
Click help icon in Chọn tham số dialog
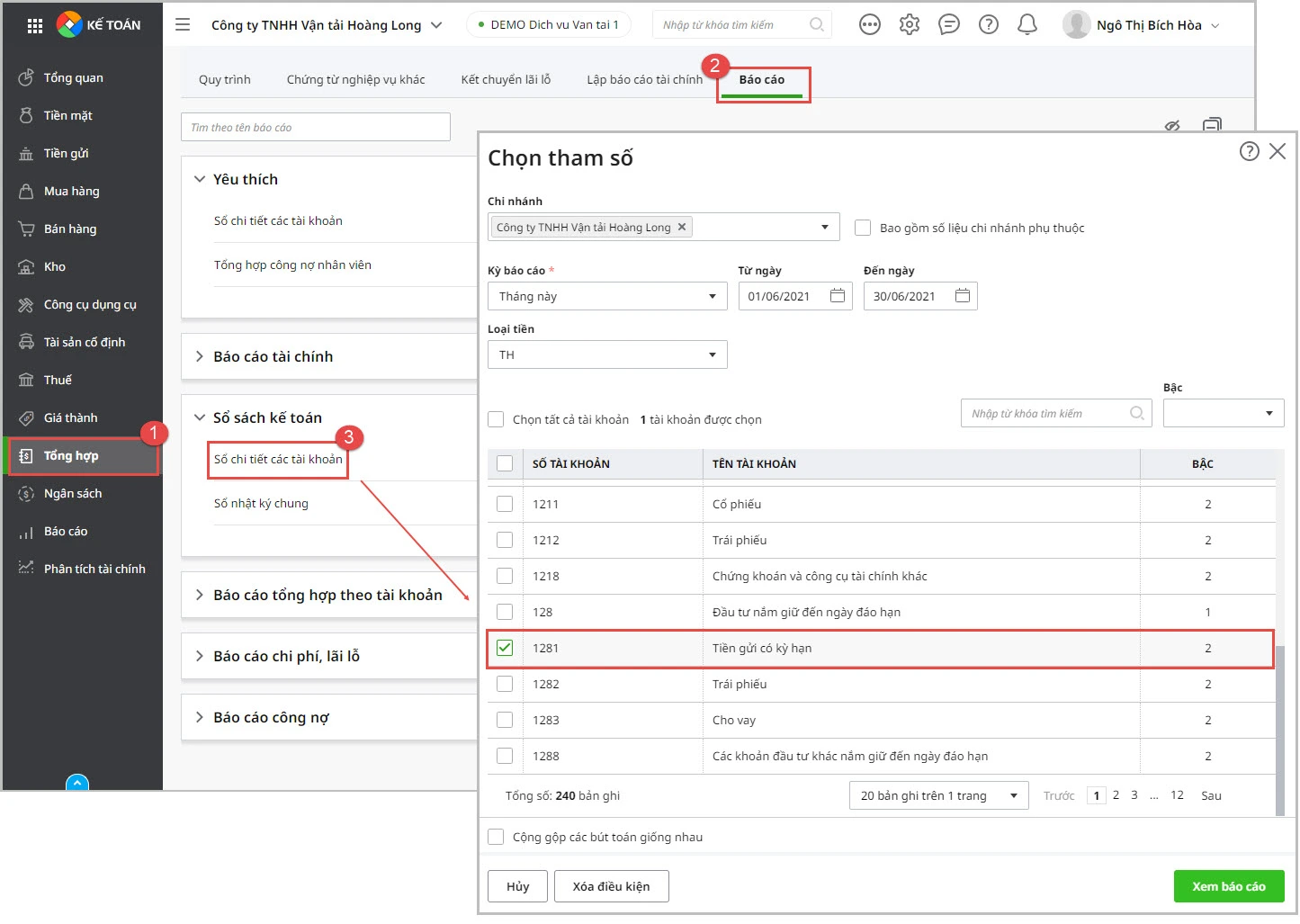click(1249, 151)
